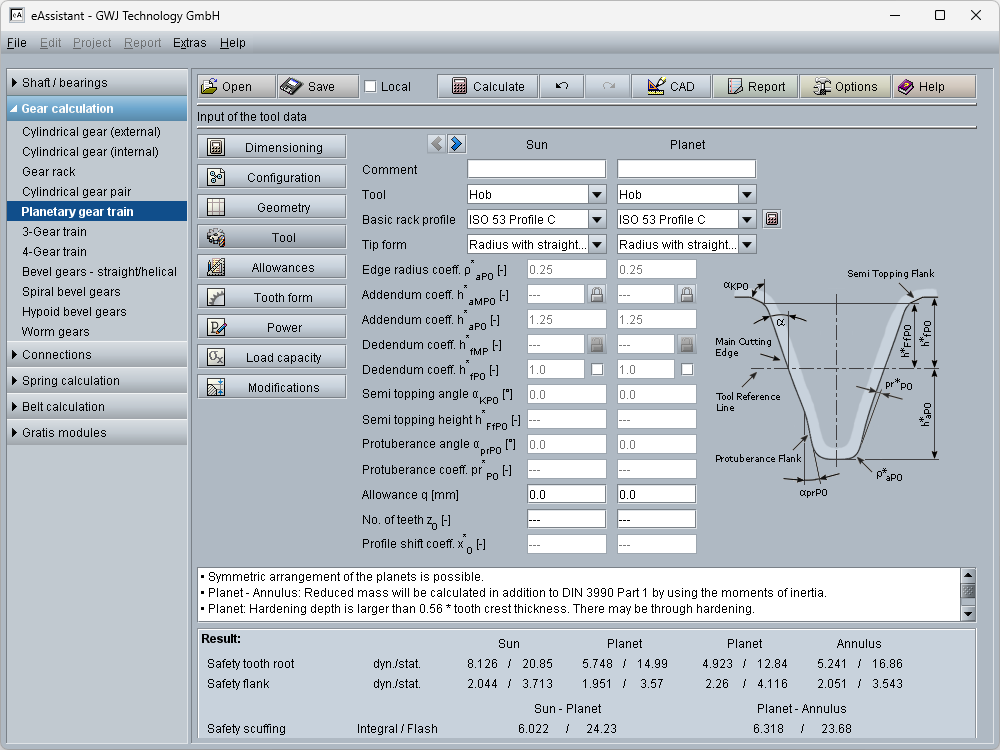This screenshot has height=750, width=1000.
Task: Click the blue next-page arrow
Action: point(456,144)
